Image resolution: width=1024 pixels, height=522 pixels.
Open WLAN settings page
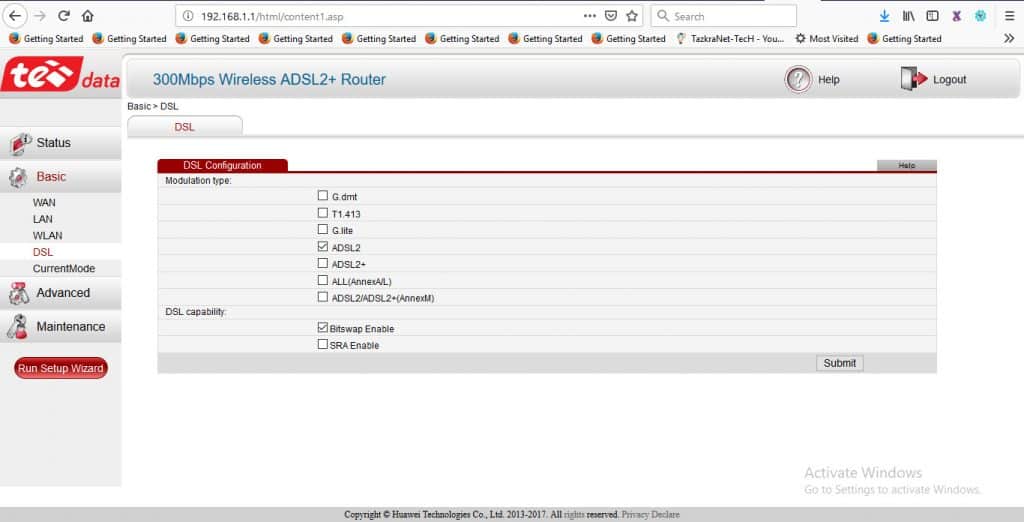(48, 235)
